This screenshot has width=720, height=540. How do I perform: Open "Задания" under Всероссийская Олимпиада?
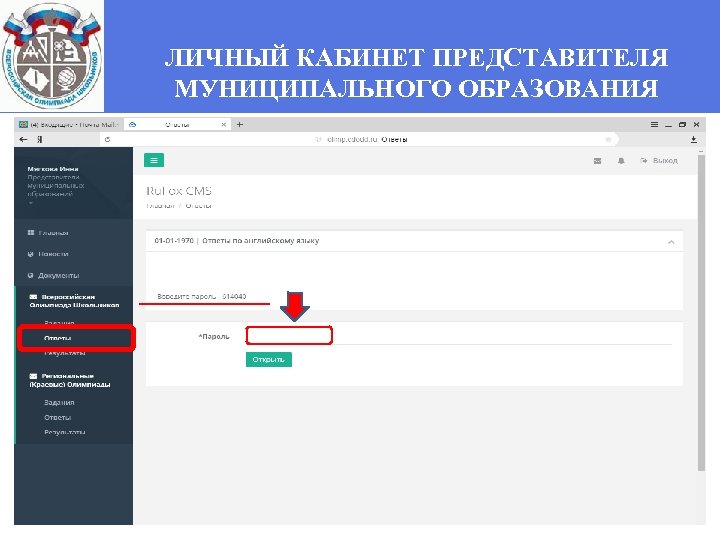[59, 323]
